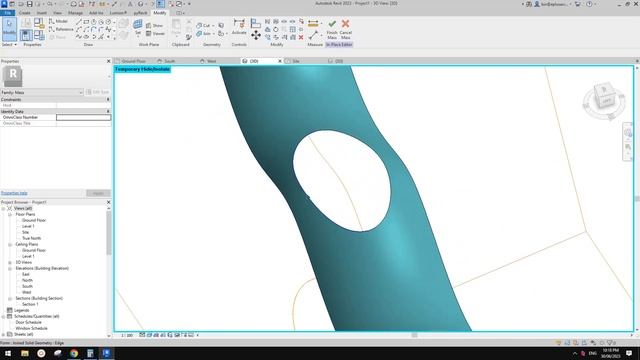Click the Properties palette icon in ribbon

pyautogui.click(x=26, y=36)
